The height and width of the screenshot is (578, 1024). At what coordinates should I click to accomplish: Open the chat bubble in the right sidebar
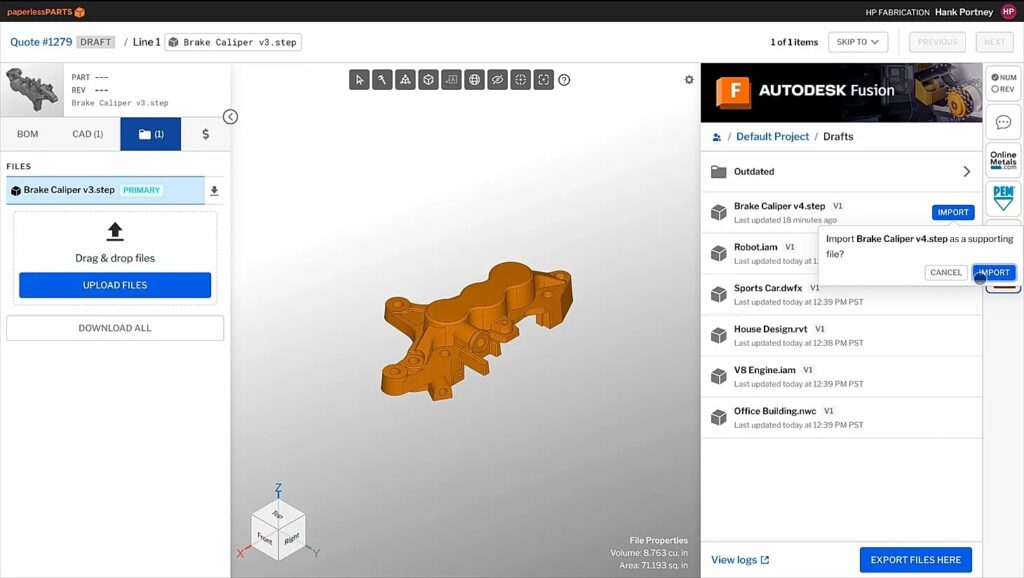(1002, 122)
